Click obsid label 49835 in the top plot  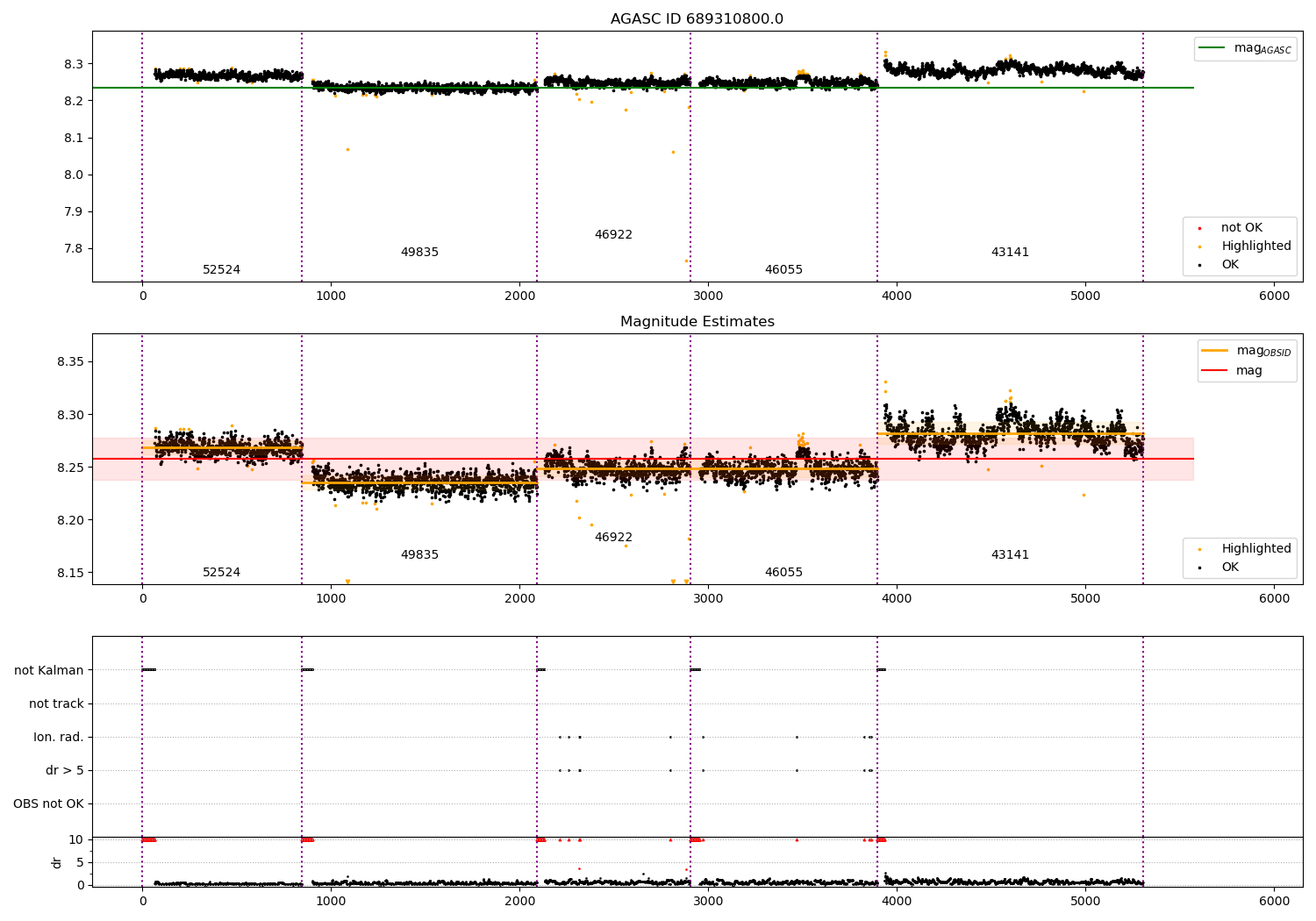(x=419, y=253)
